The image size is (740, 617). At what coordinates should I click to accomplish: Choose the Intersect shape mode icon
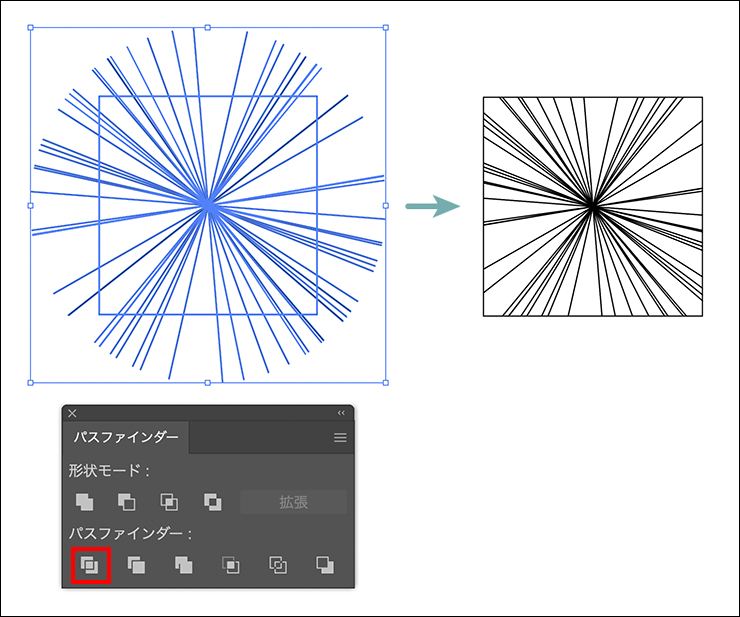tap(169, 502)
